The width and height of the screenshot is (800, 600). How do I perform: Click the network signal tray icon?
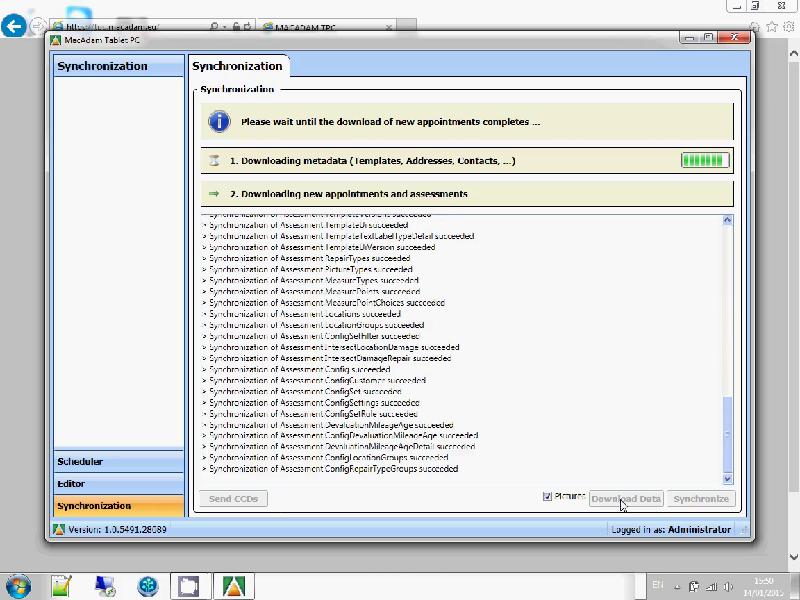[x=710, y=586]
